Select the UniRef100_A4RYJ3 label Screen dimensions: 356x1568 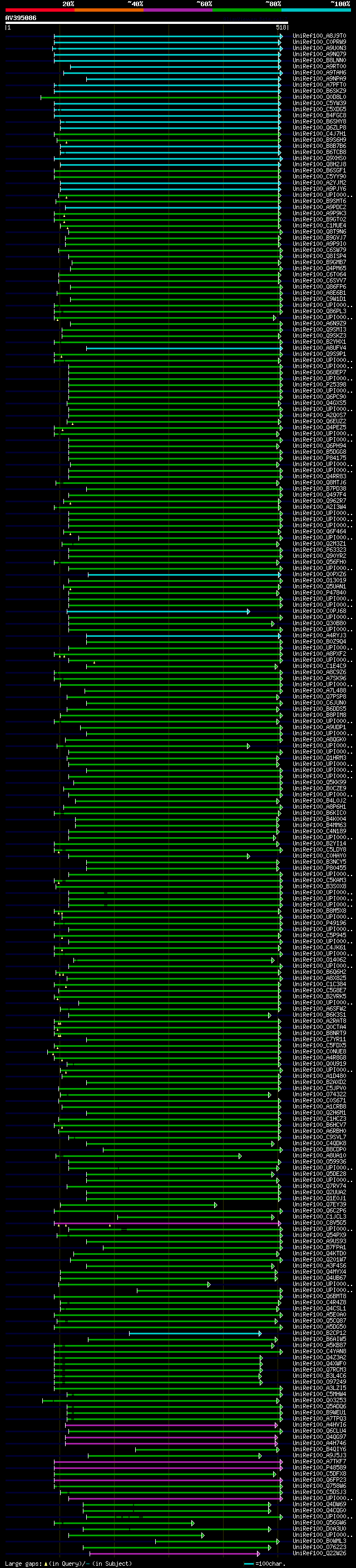click(x=319, y=635)
